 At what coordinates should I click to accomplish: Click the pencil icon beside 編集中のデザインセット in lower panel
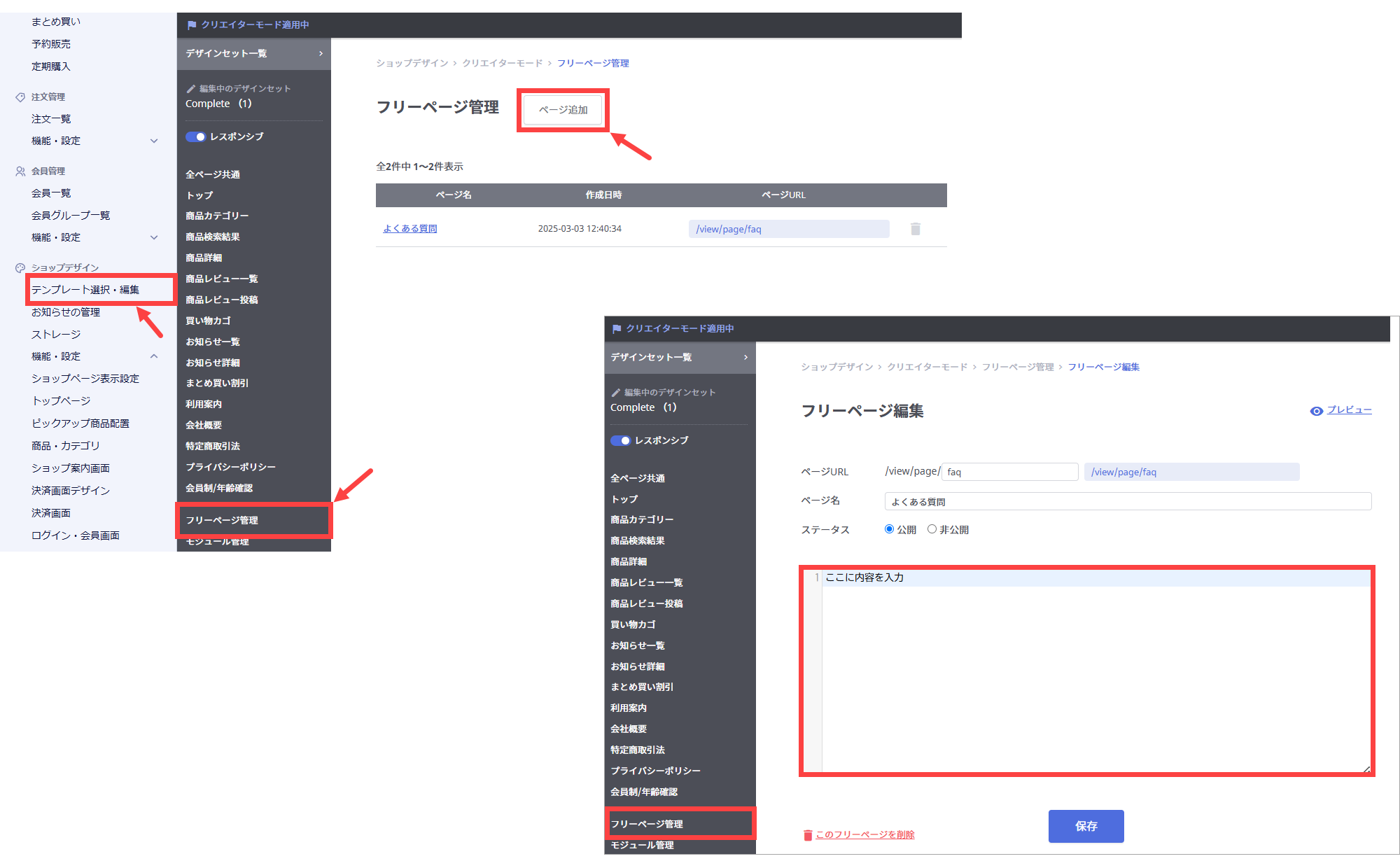pos(615,393)
